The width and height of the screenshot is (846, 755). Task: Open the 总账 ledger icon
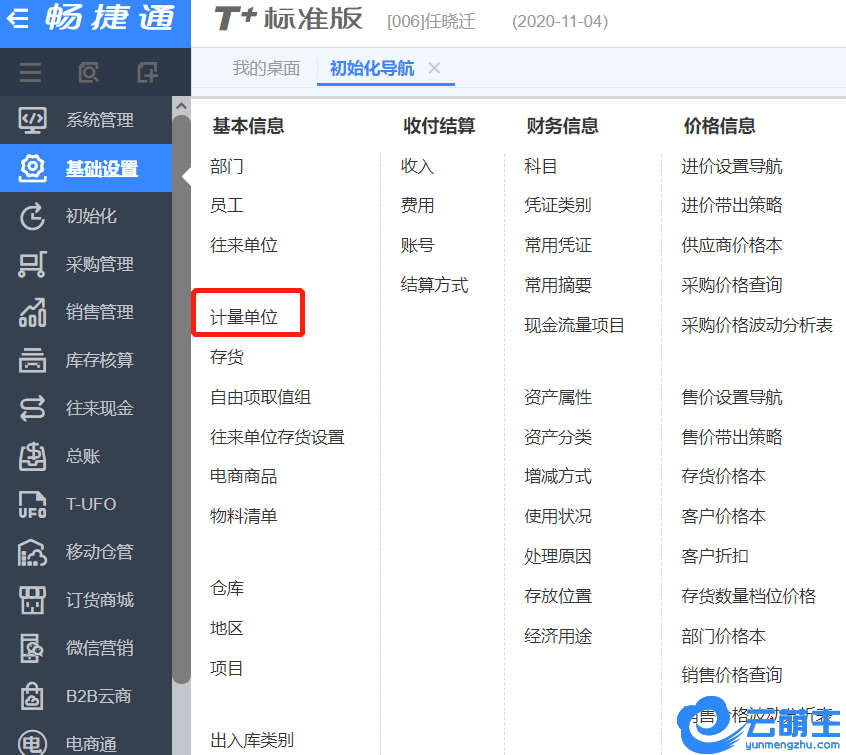click(33, 456)
